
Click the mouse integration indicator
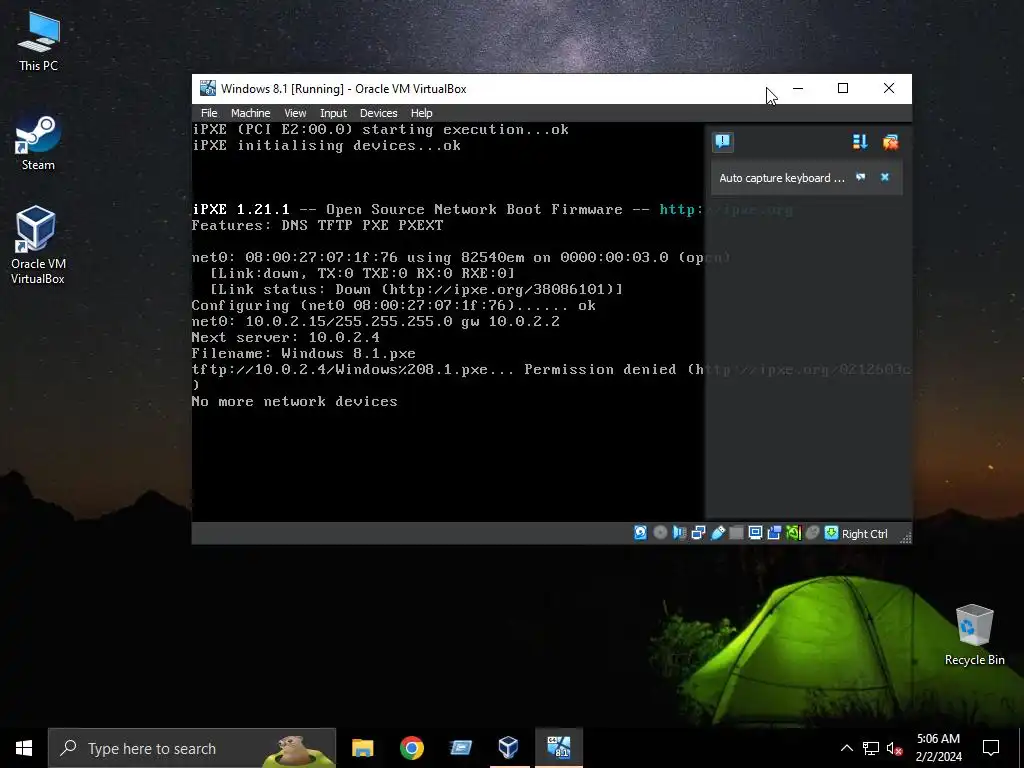tap(812, 533)
